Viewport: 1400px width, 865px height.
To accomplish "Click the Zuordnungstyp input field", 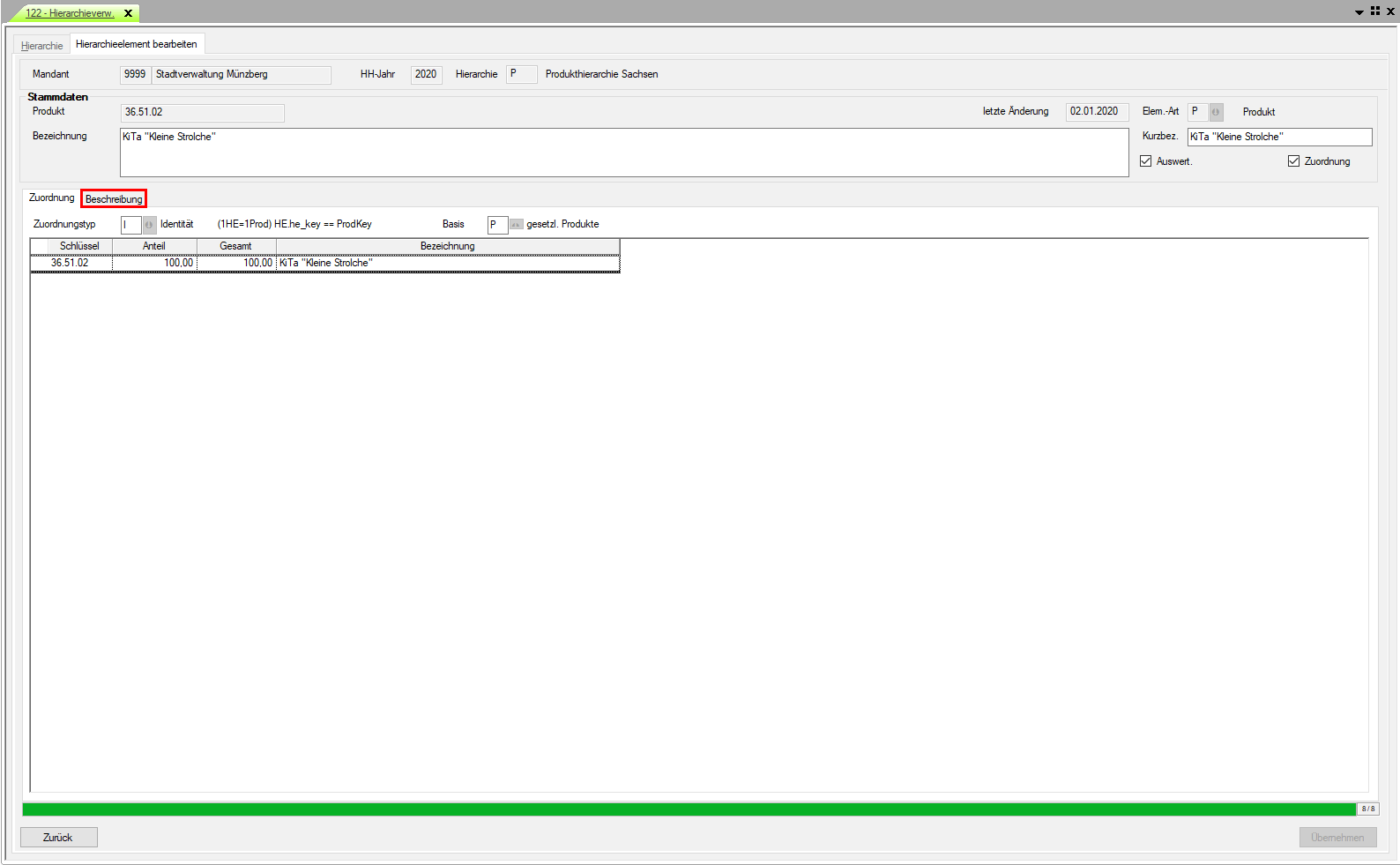I will coord(130,225).
